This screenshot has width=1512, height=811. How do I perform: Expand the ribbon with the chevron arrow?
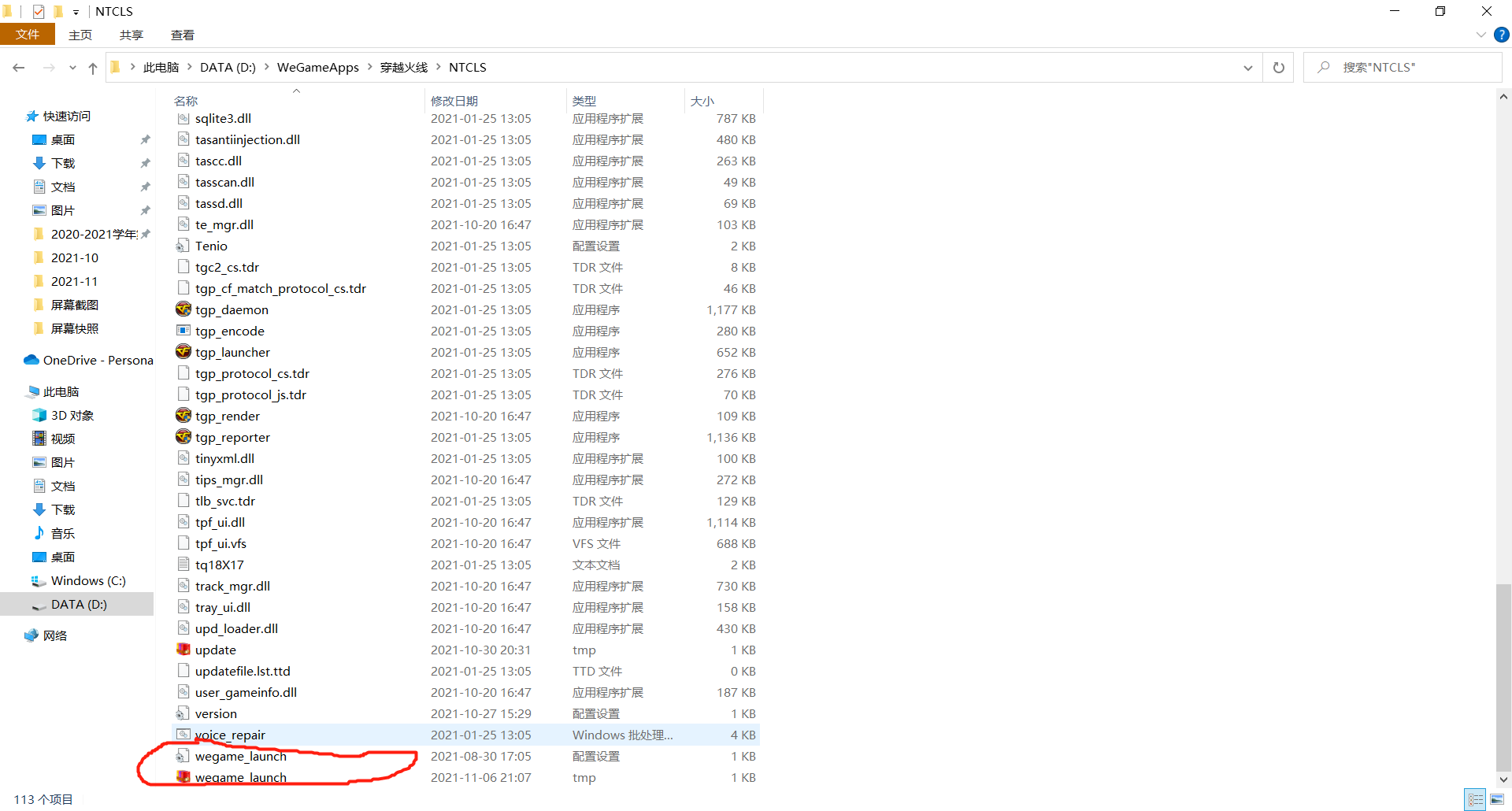(1480, 35)
